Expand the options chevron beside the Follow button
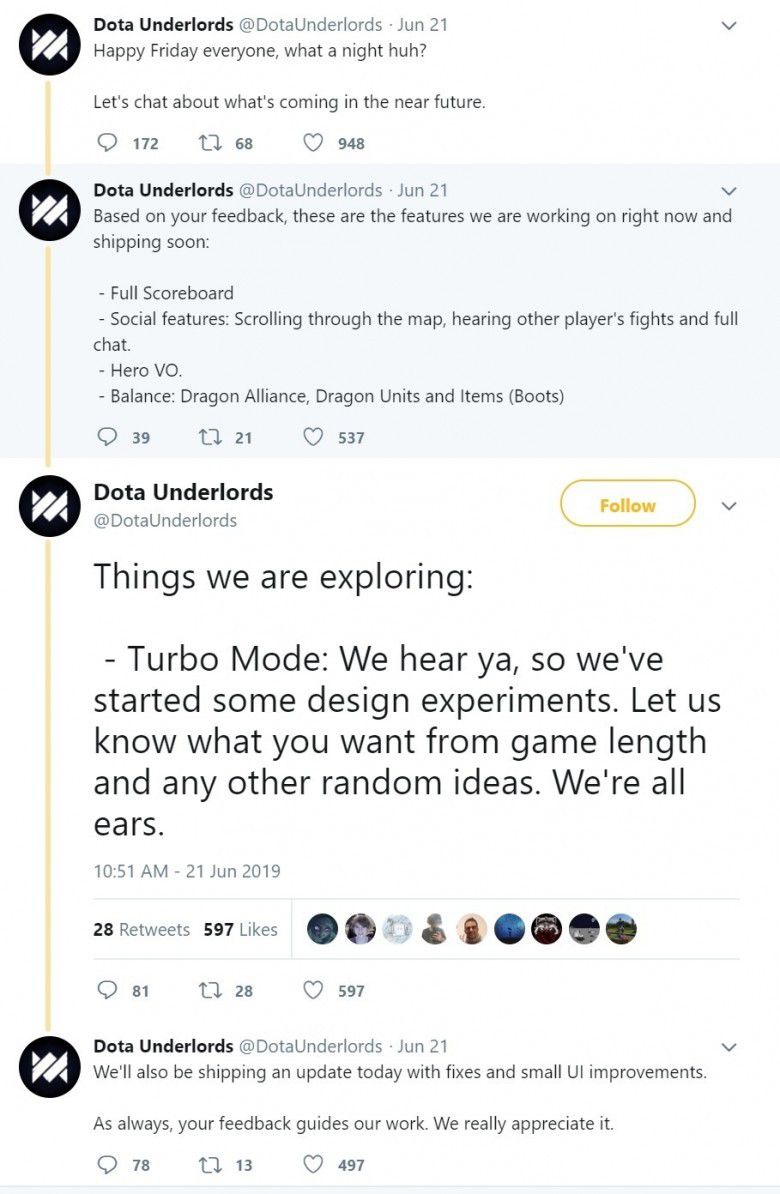Image resolution: width=780 pixels, height=1194 pixels. (729, 506)
